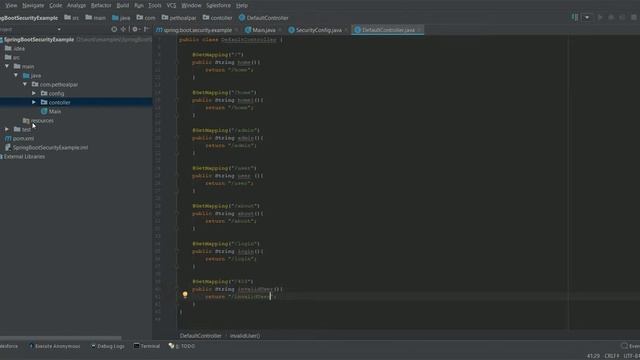Screen dimensions: 640x360
Task: Click the 41:29 caret position in status bar
Action: [x=593, y=356]
